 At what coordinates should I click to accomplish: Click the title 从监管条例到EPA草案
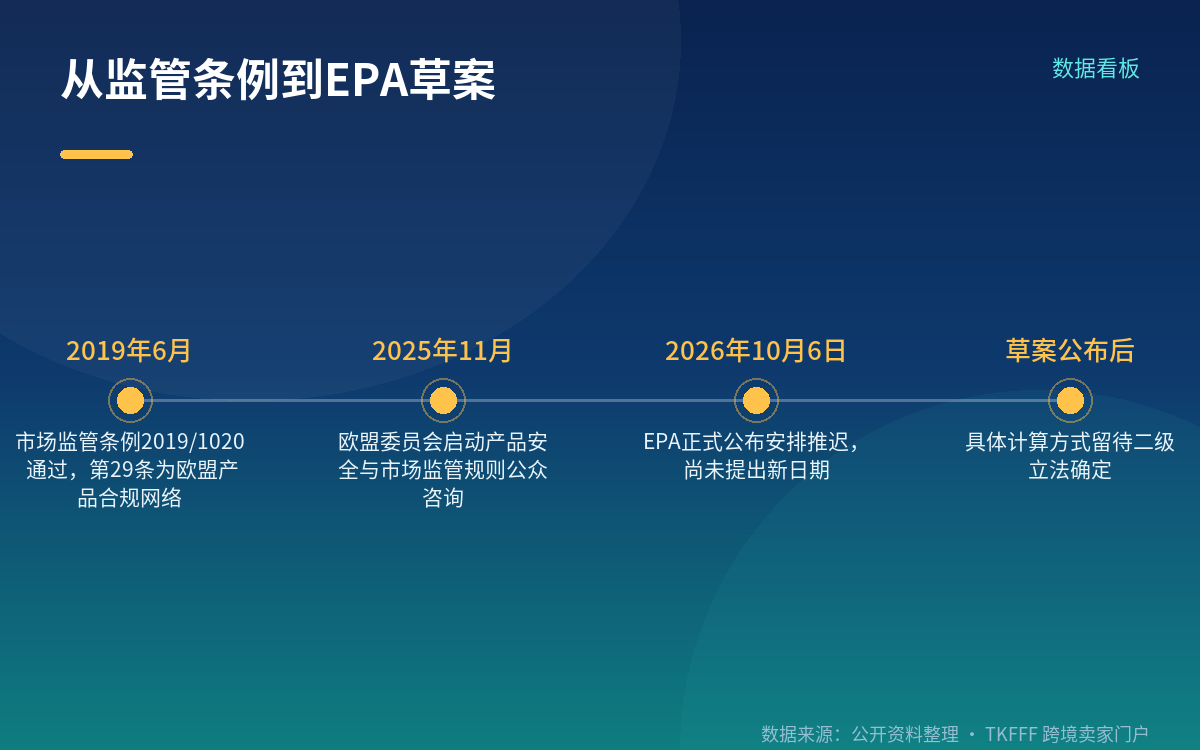278,80
